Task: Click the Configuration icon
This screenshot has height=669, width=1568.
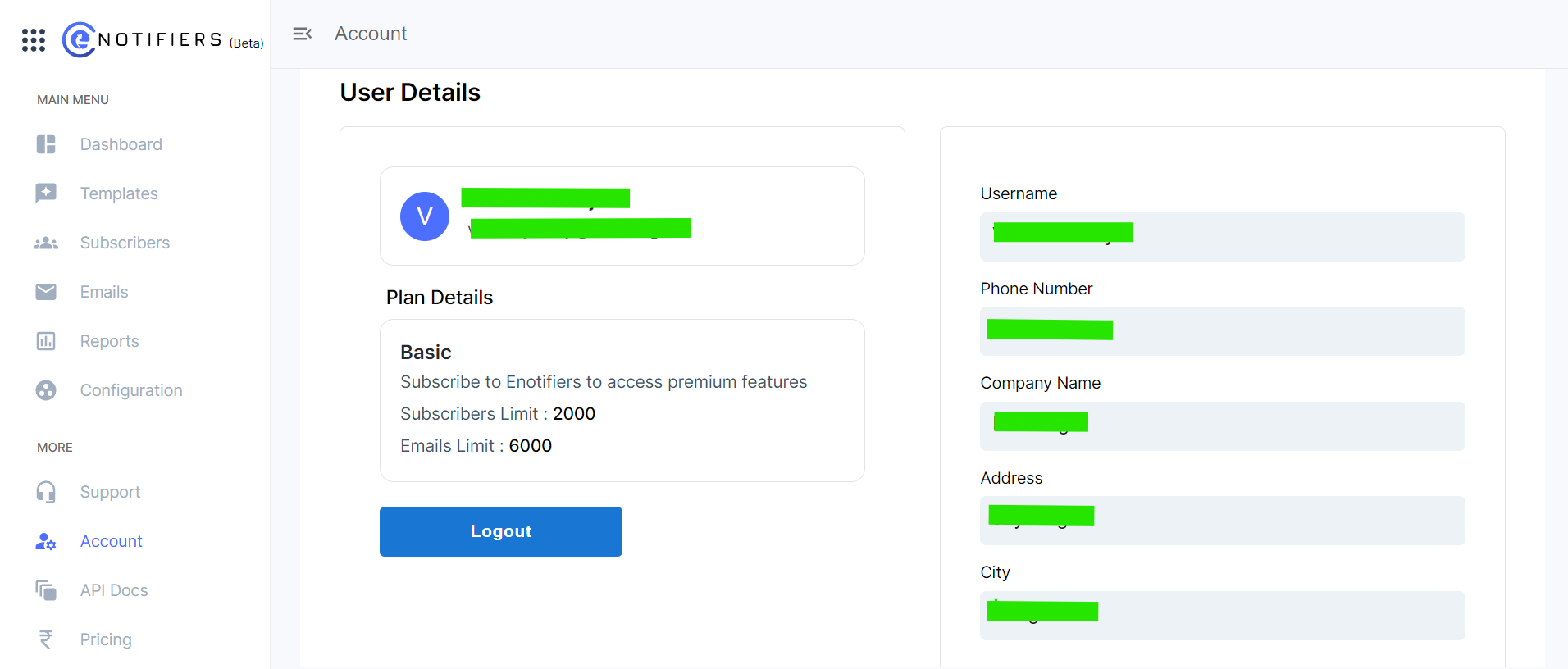Action: point(46,390)
